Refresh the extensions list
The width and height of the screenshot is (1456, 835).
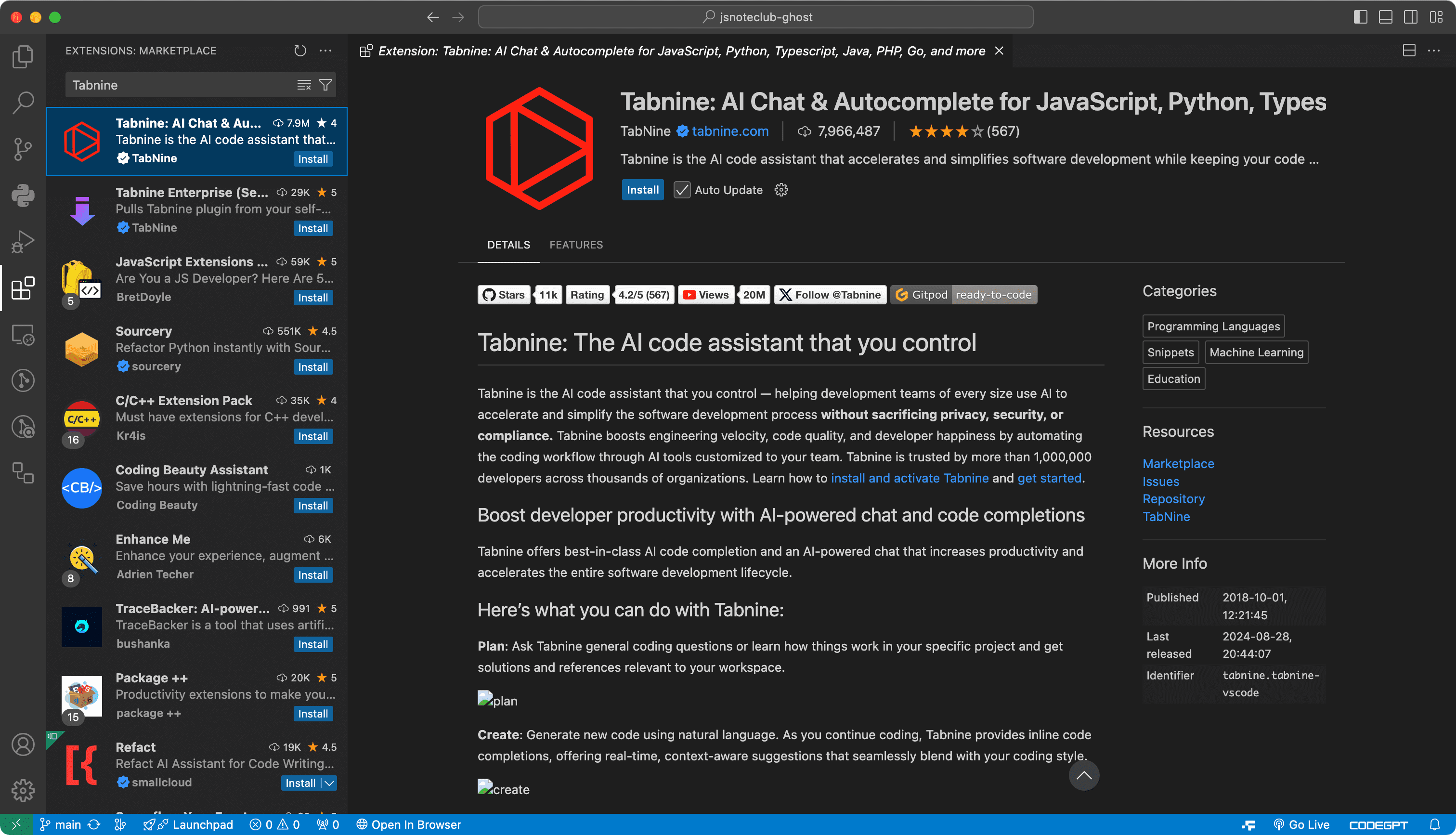click(x=300, y=51)
